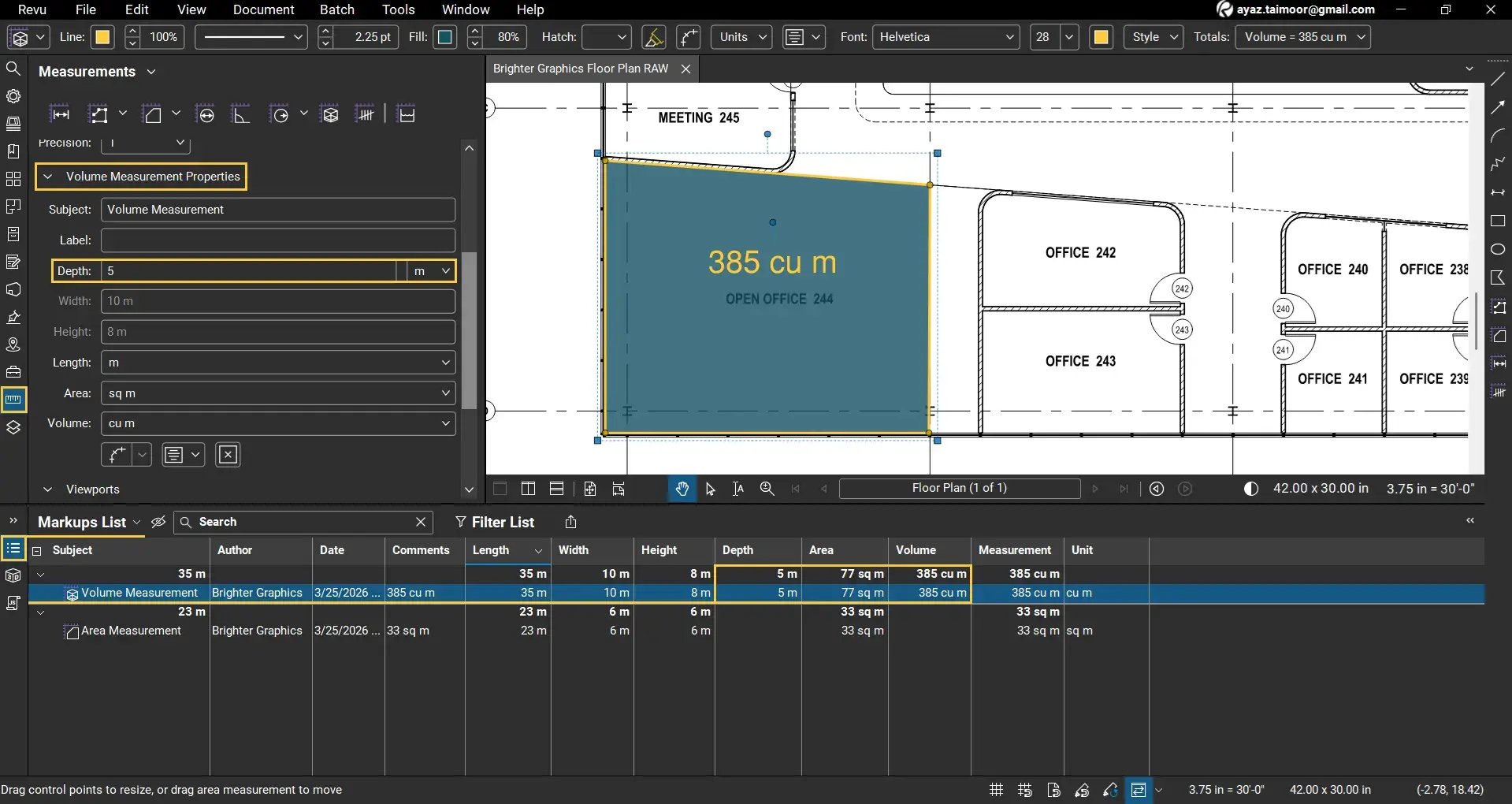This screenshot has width=1512, height=804.
Task: Collapse the Volume Measurement Properties section
Action: pyautogui.click(x=49, y=177)
